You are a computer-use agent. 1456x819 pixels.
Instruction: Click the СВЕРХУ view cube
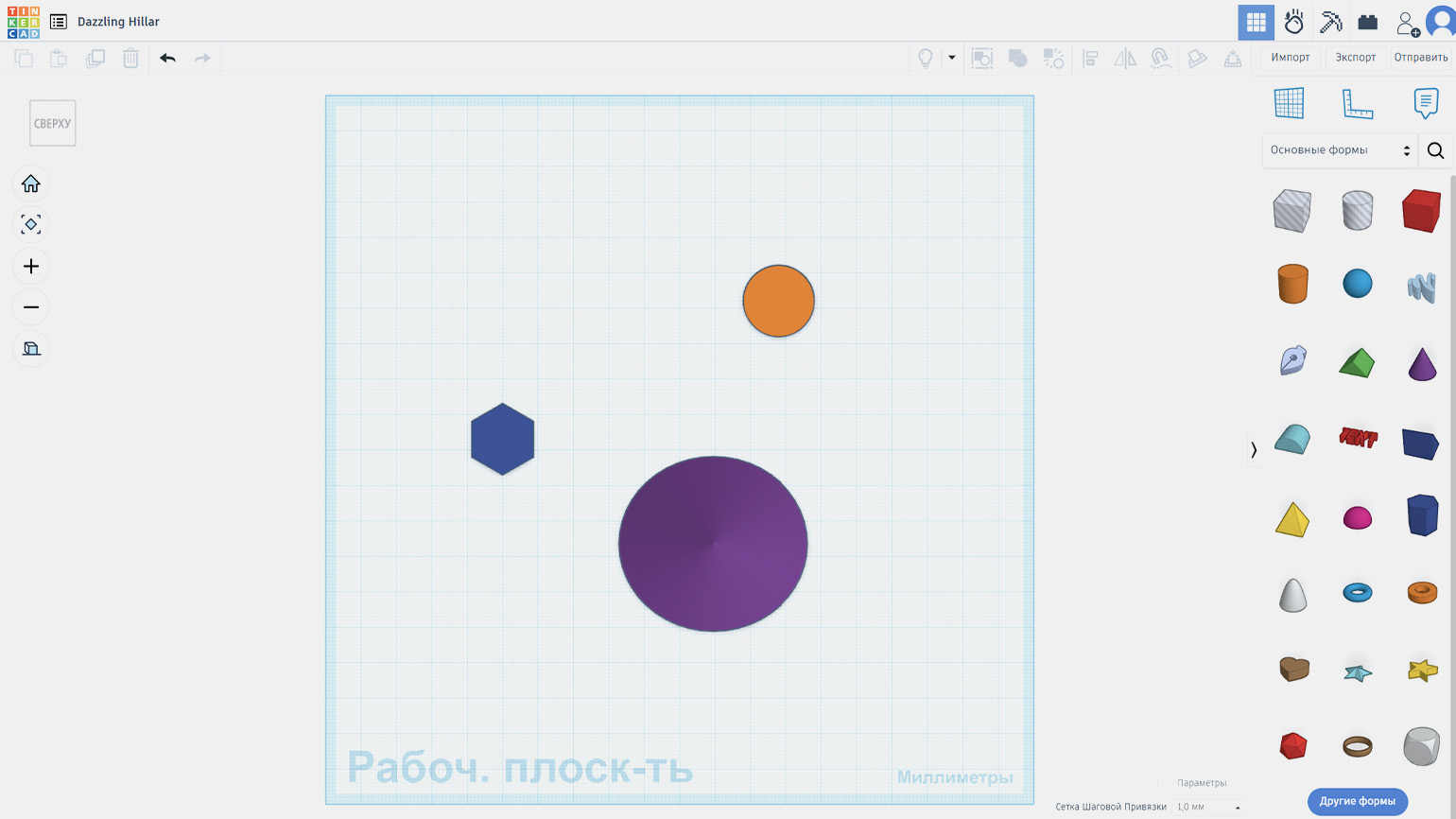[x=53, y=123]
